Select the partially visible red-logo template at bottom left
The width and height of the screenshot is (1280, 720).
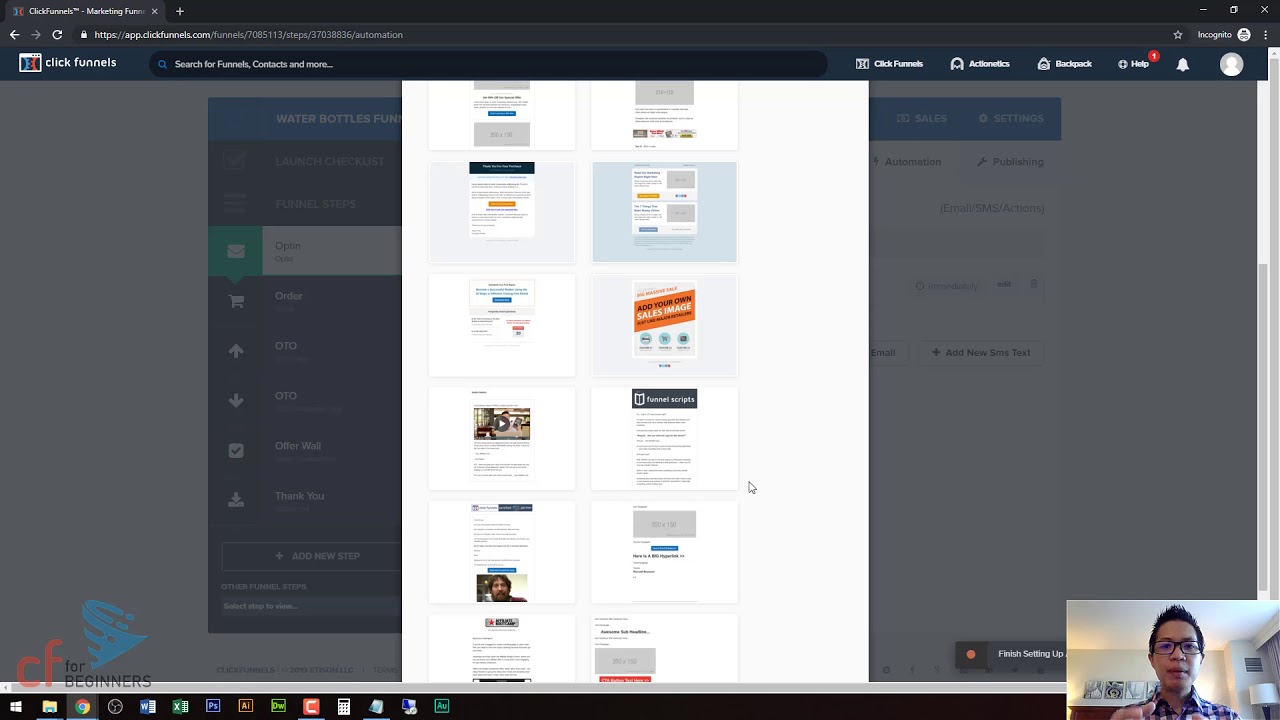coord(502,649)
